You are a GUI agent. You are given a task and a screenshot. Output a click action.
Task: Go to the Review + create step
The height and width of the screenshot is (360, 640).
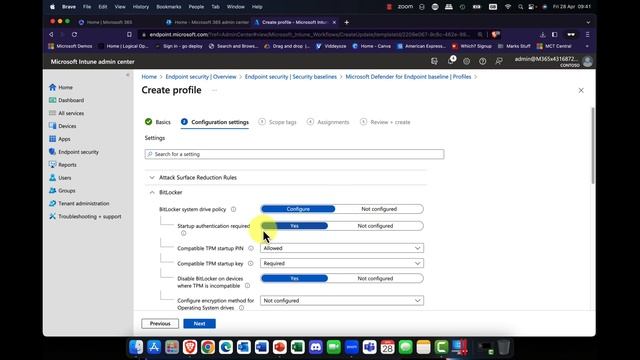point(385,122)
